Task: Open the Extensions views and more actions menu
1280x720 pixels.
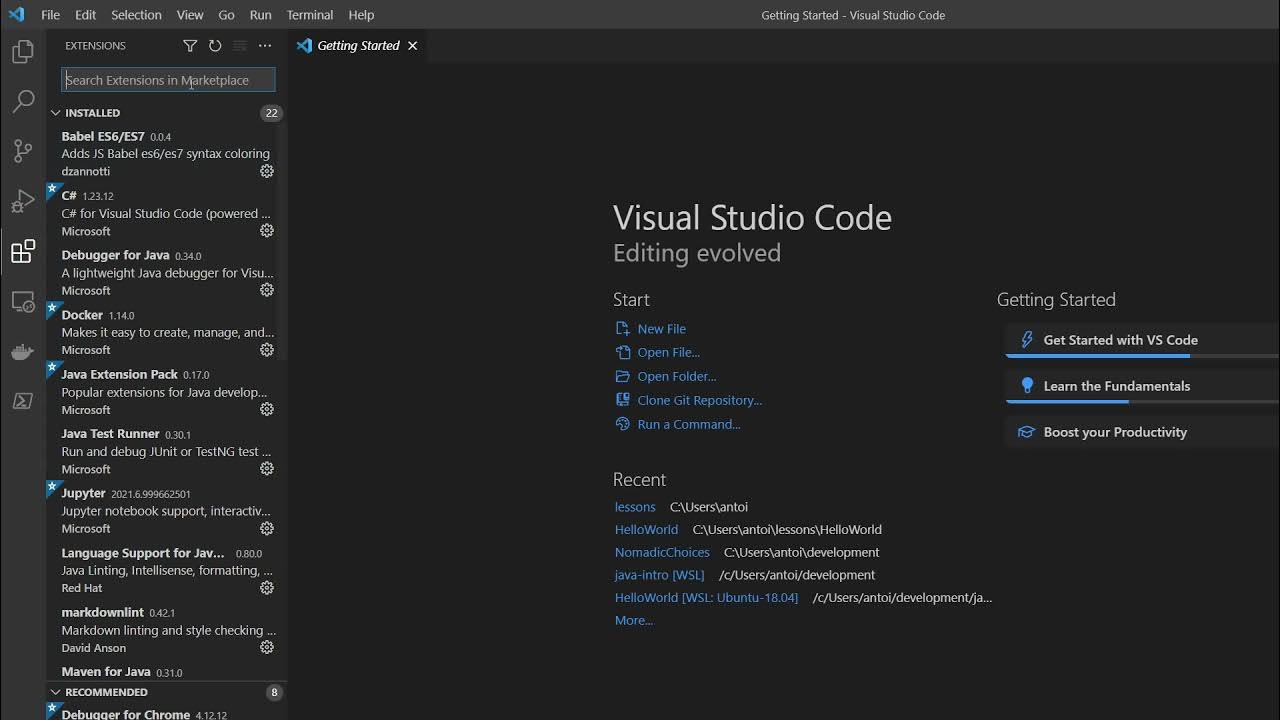Action: click(265, 46)
